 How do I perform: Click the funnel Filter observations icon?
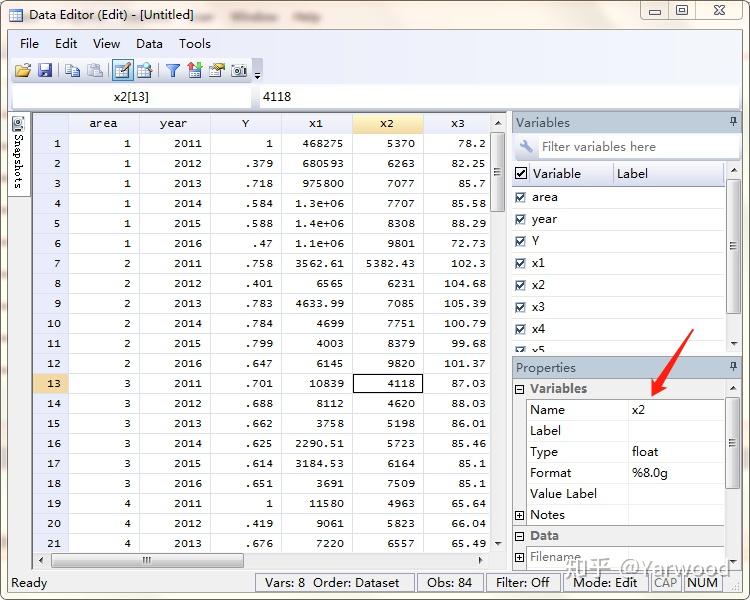pyautogui.click(x=172, y=70)
